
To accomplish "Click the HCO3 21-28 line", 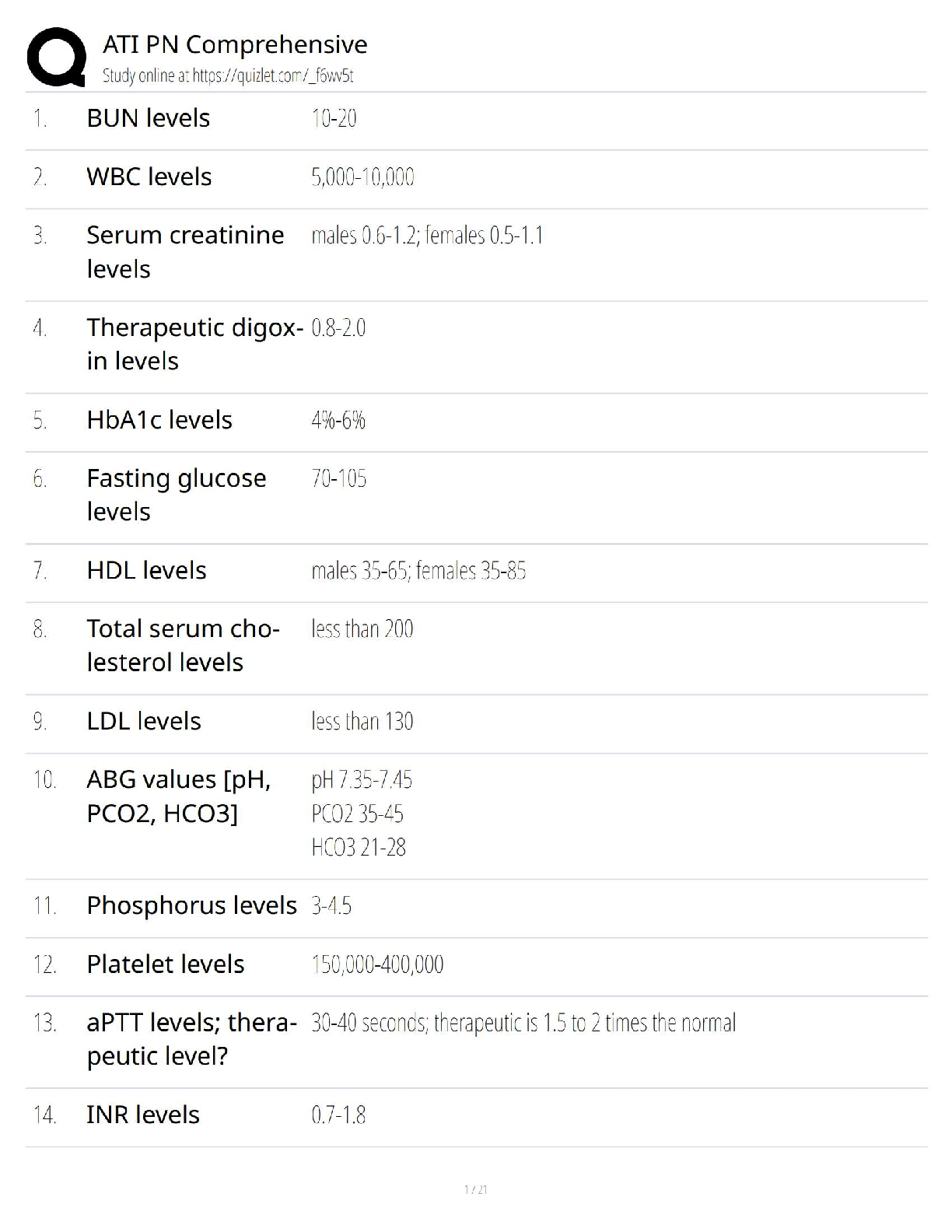I will point(359,847).
